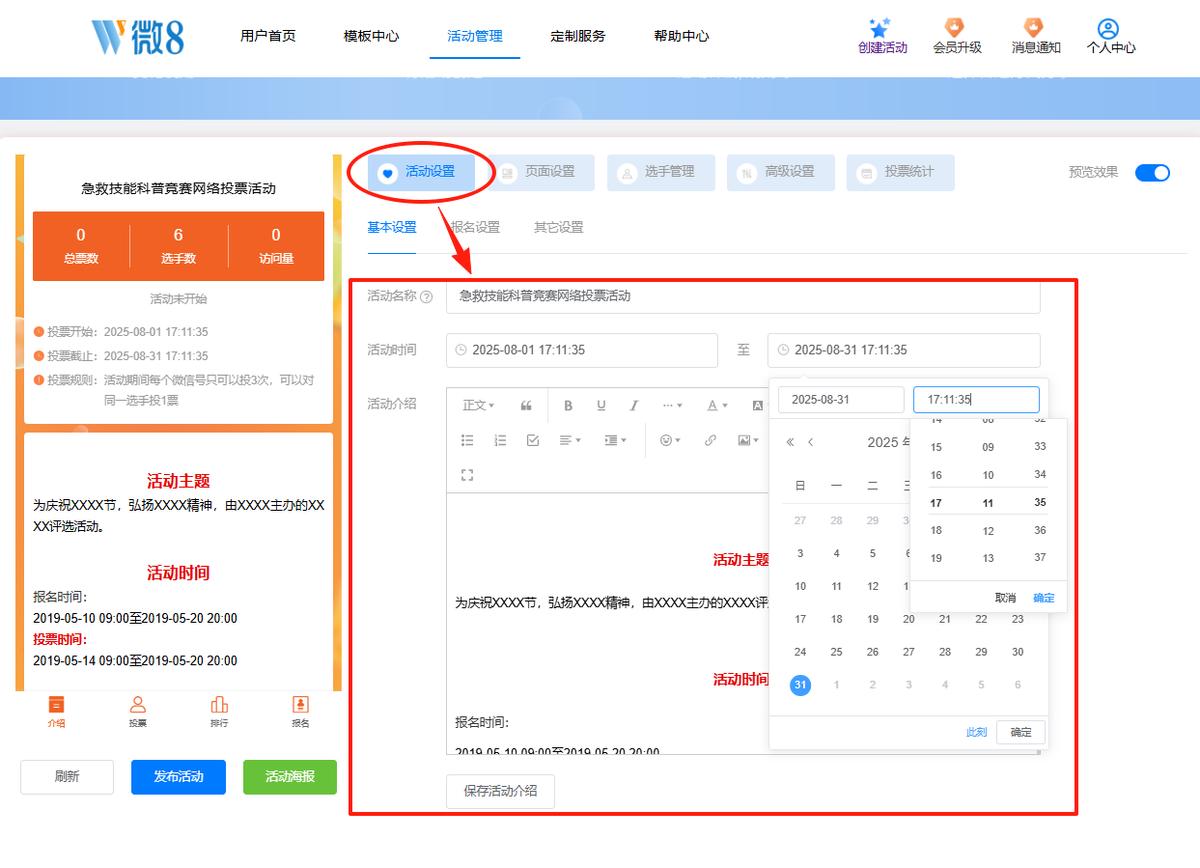The height and width of the screenshot is (868, 1200).
Task: Select day 25 in the calendar
Action: click(836, 652)
